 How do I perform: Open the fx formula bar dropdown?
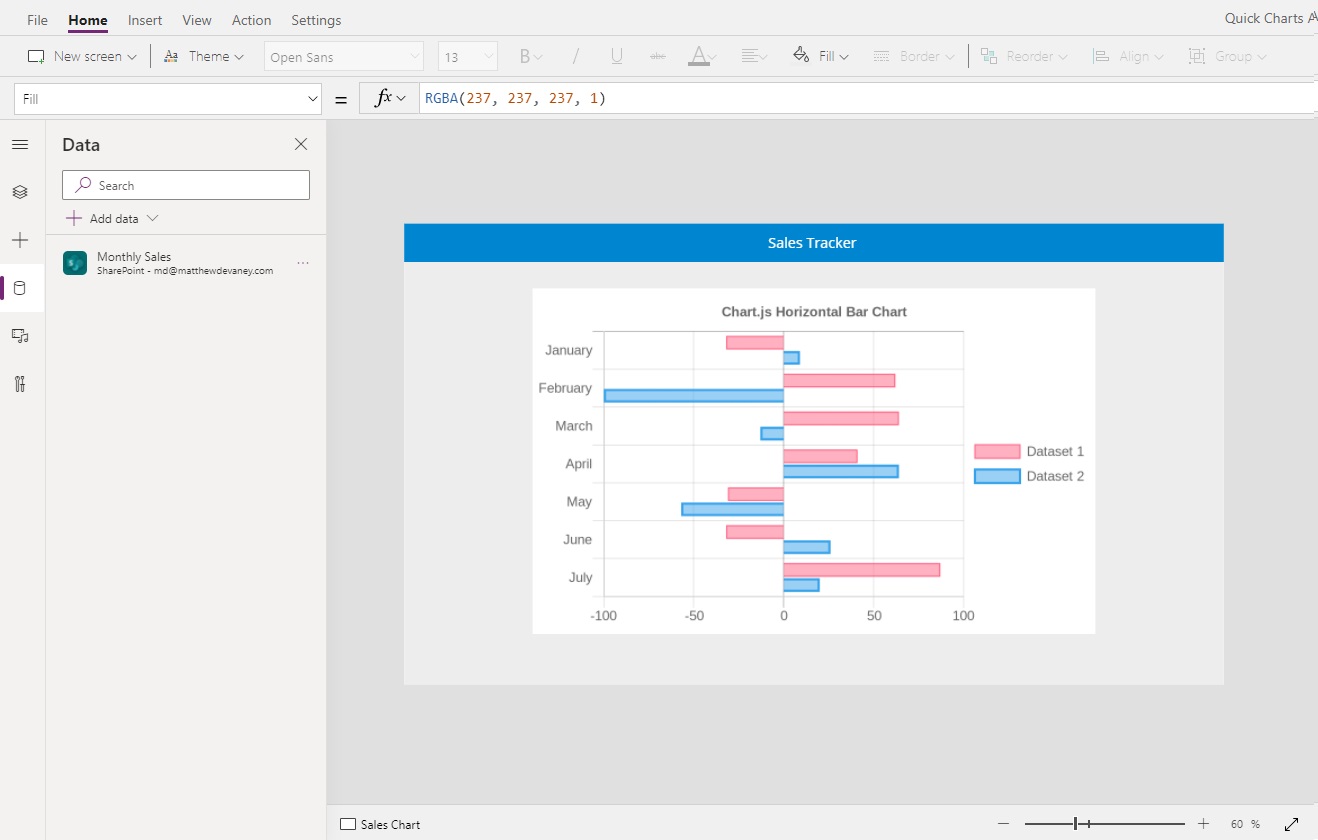click(388, 97)
